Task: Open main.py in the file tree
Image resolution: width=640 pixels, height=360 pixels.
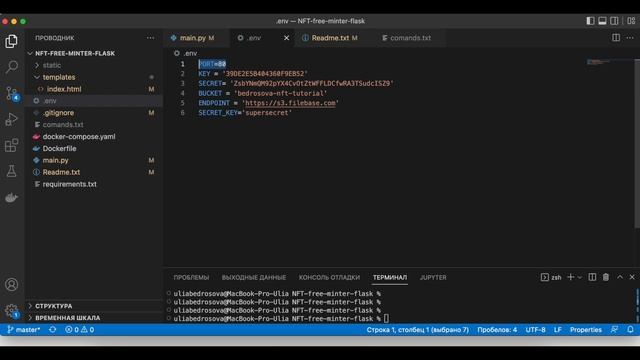Action: 94,160
